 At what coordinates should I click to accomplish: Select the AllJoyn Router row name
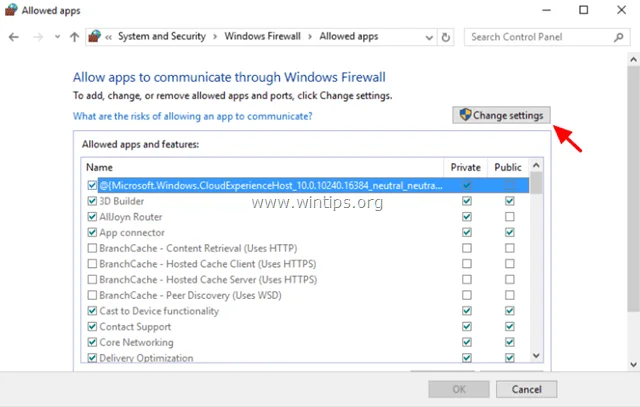click(131, 217)
